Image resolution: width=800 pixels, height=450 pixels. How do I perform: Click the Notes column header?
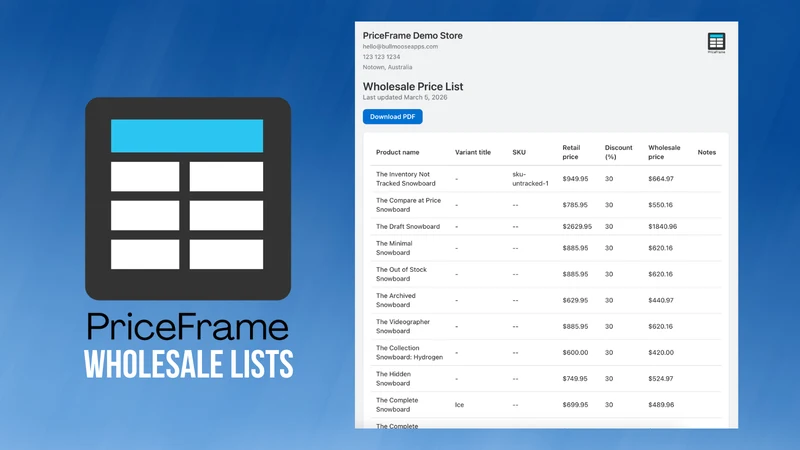[707, 152]
